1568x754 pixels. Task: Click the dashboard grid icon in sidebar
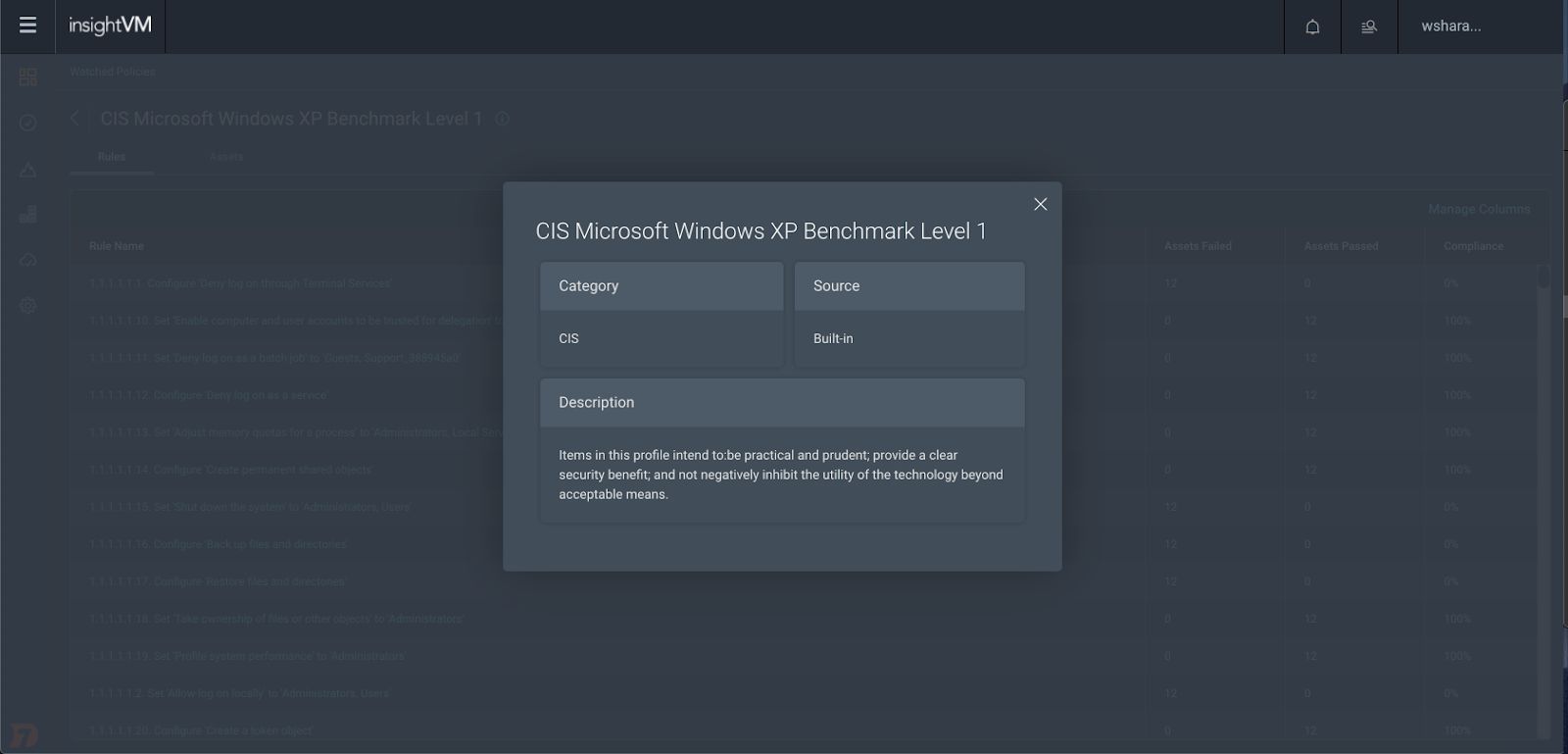27,76
